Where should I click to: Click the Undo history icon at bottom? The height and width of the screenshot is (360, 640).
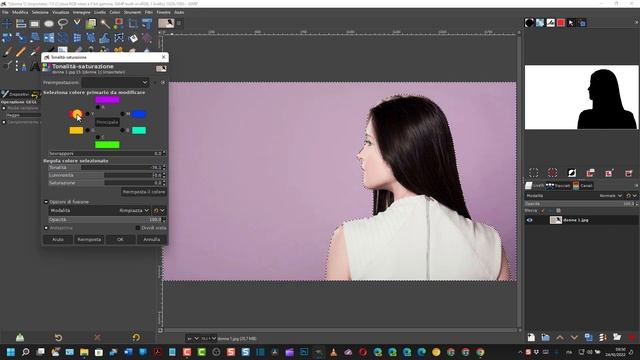click(58, 338)
